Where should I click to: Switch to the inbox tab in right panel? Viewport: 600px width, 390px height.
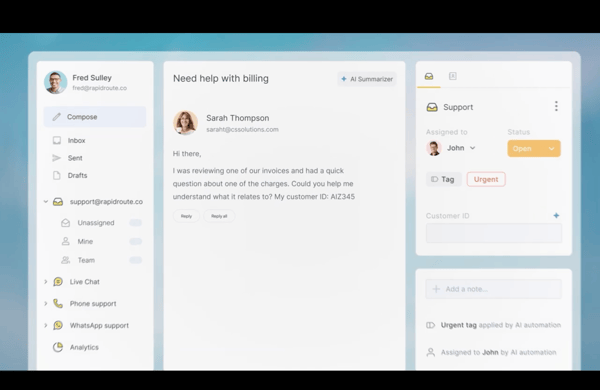tap(429, 77)
